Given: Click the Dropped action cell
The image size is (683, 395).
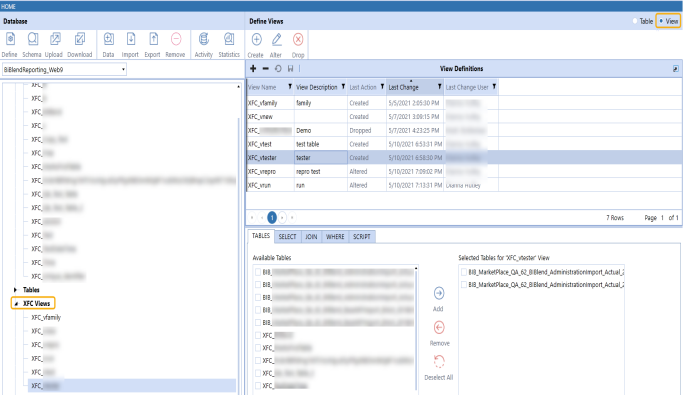Looking at the screenshot, I should (367, 130).
